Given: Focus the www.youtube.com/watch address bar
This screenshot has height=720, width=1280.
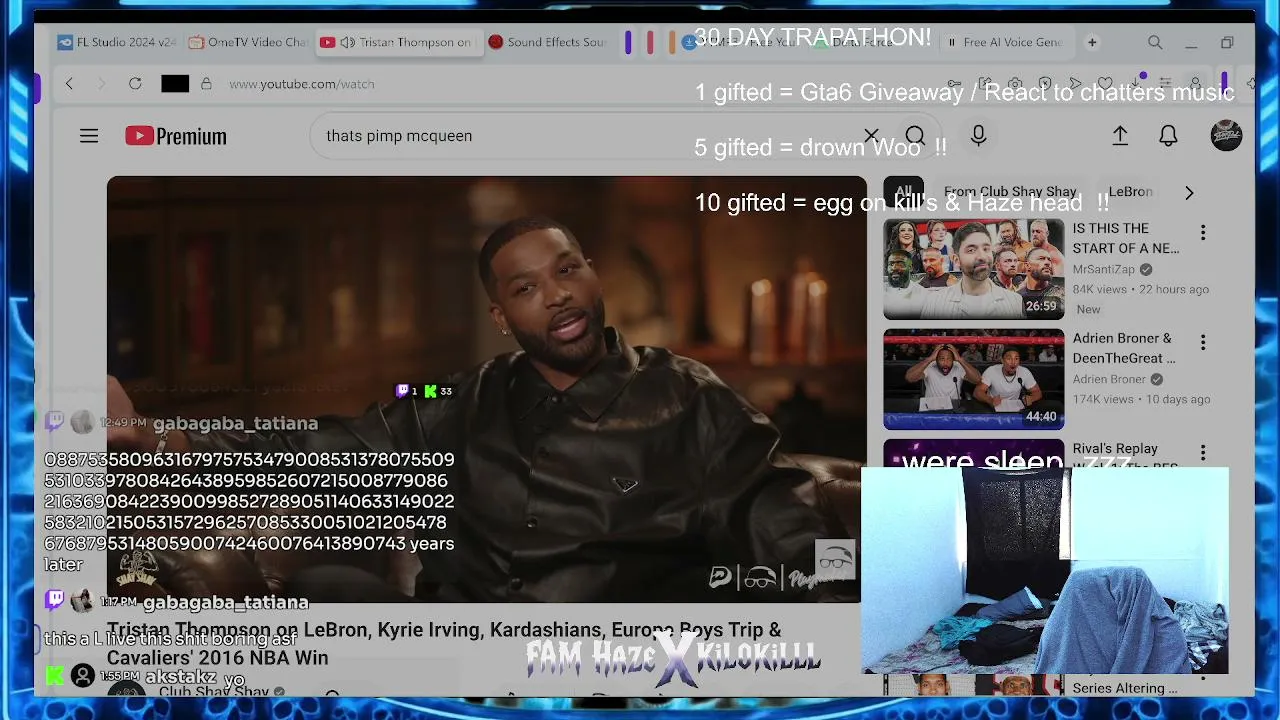Looking at the screenshot, I should [x=301, y=84].
